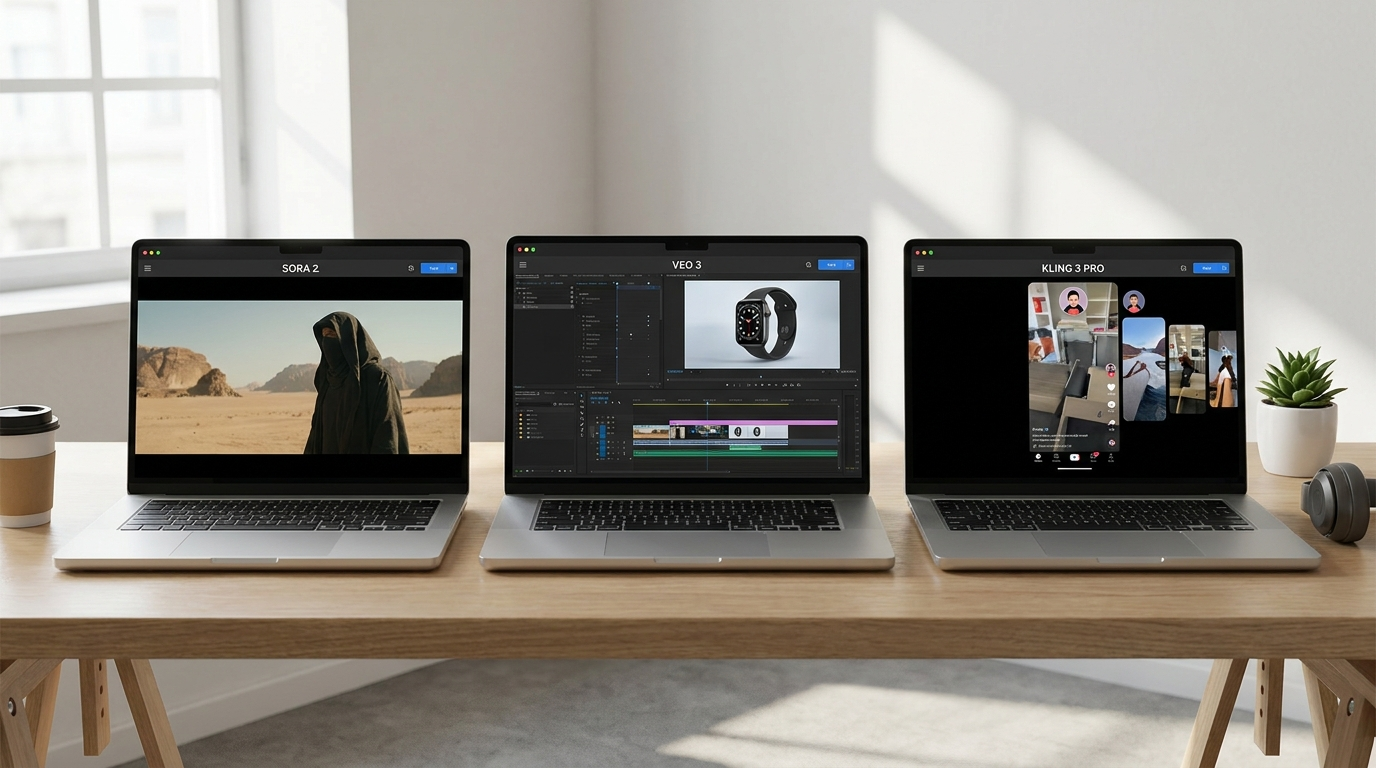Select the purple clip on VEO 3's top track
This screenshot has height=768, width=1376.
click(x=753, y=422)
